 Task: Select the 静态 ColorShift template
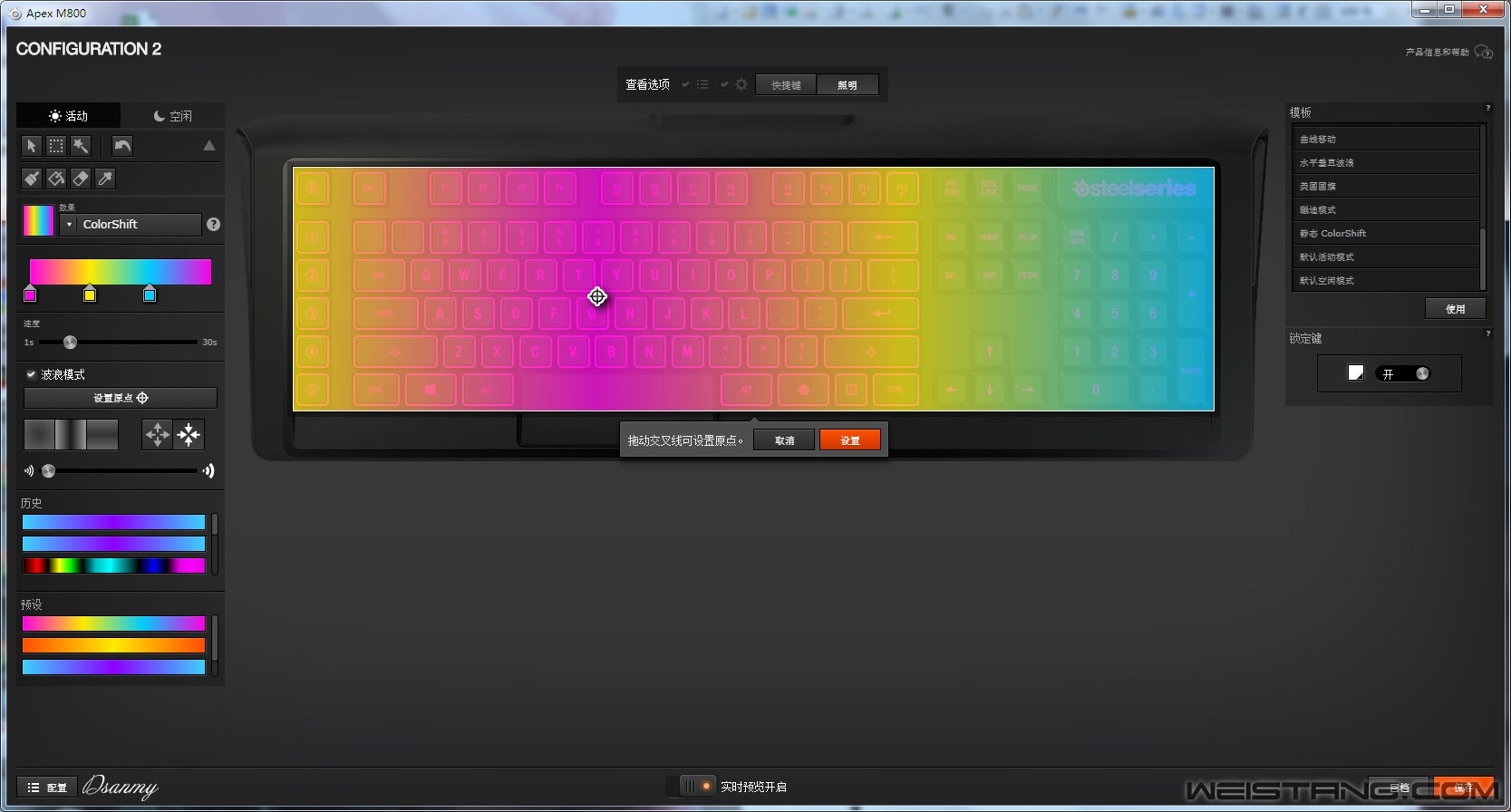[1385, 233]
